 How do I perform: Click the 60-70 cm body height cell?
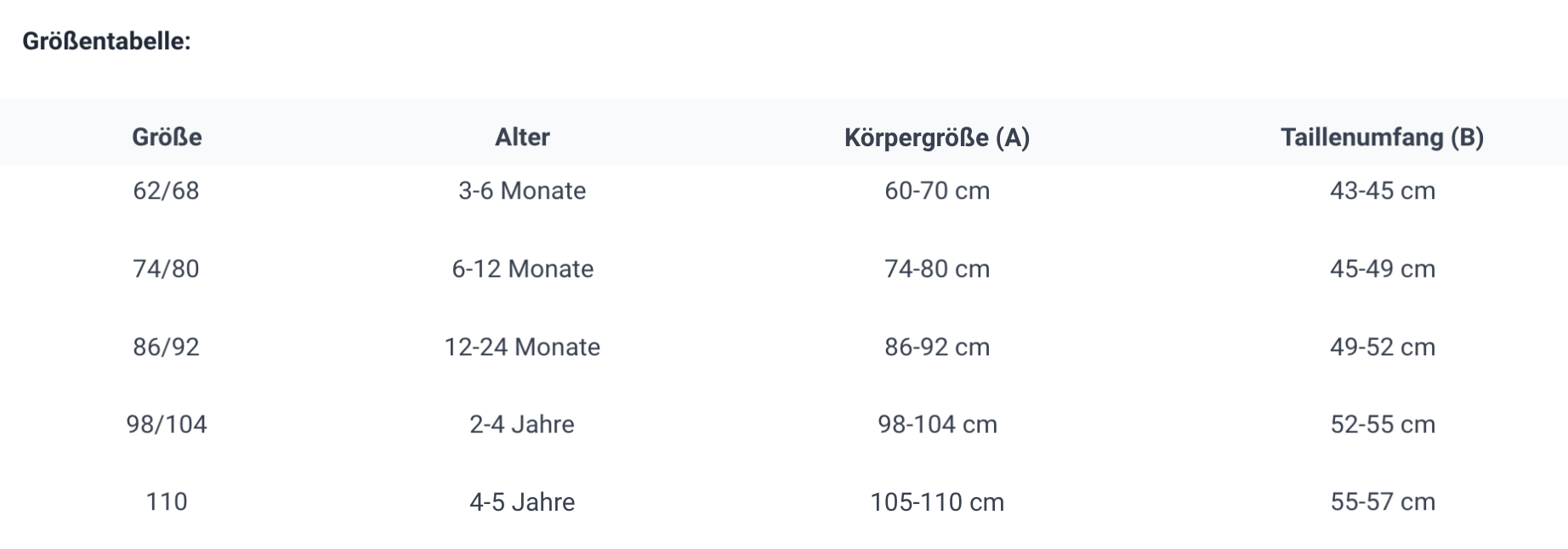[937, 190]
